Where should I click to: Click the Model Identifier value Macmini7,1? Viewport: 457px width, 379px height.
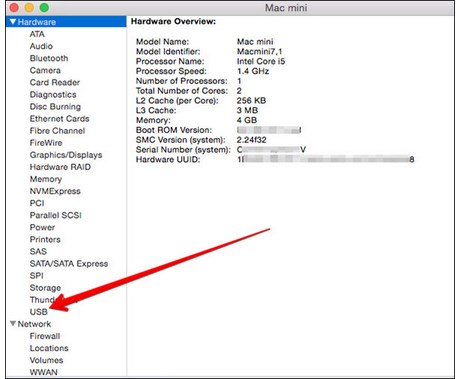(259, 52)
